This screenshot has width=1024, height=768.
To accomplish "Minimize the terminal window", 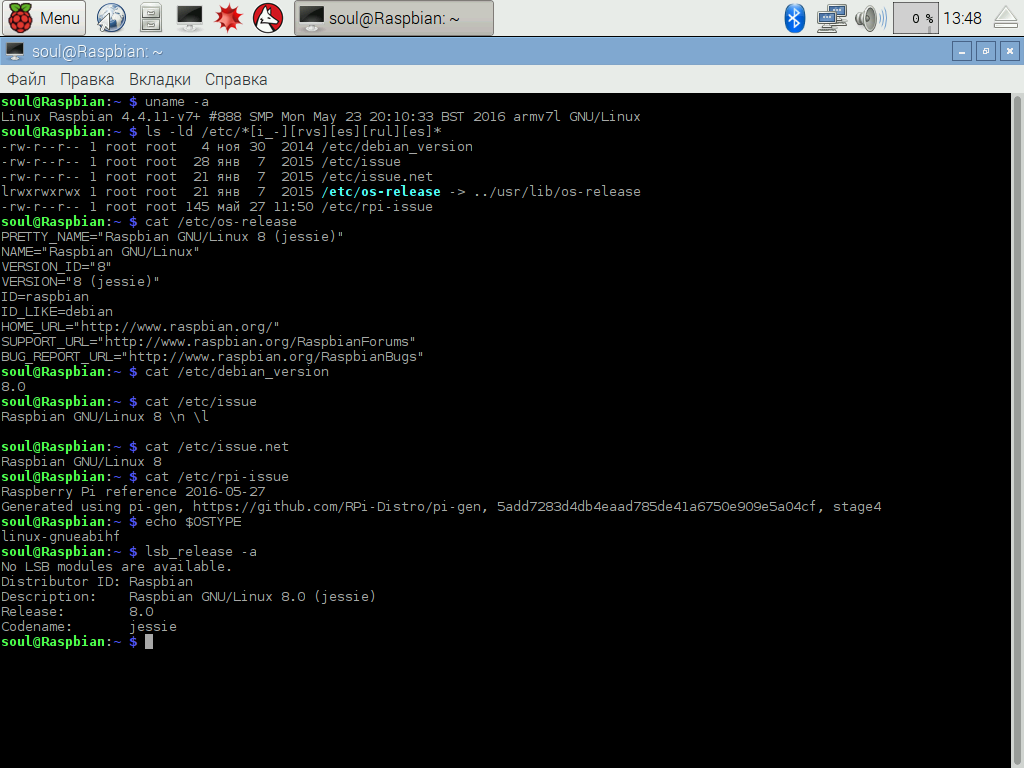I will (961, 51).
